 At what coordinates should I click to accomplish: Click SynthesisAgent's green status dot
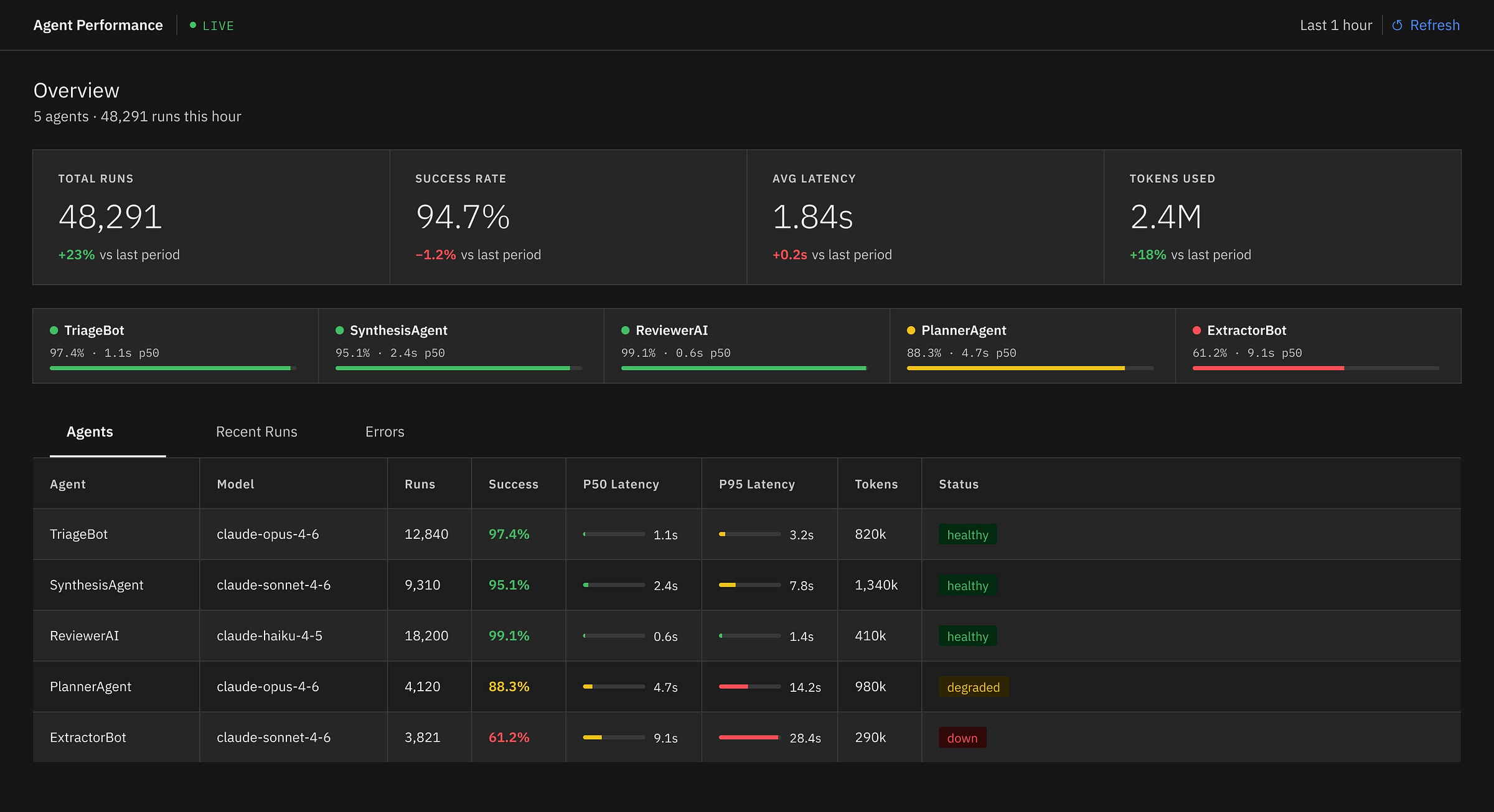click(340, 330)
